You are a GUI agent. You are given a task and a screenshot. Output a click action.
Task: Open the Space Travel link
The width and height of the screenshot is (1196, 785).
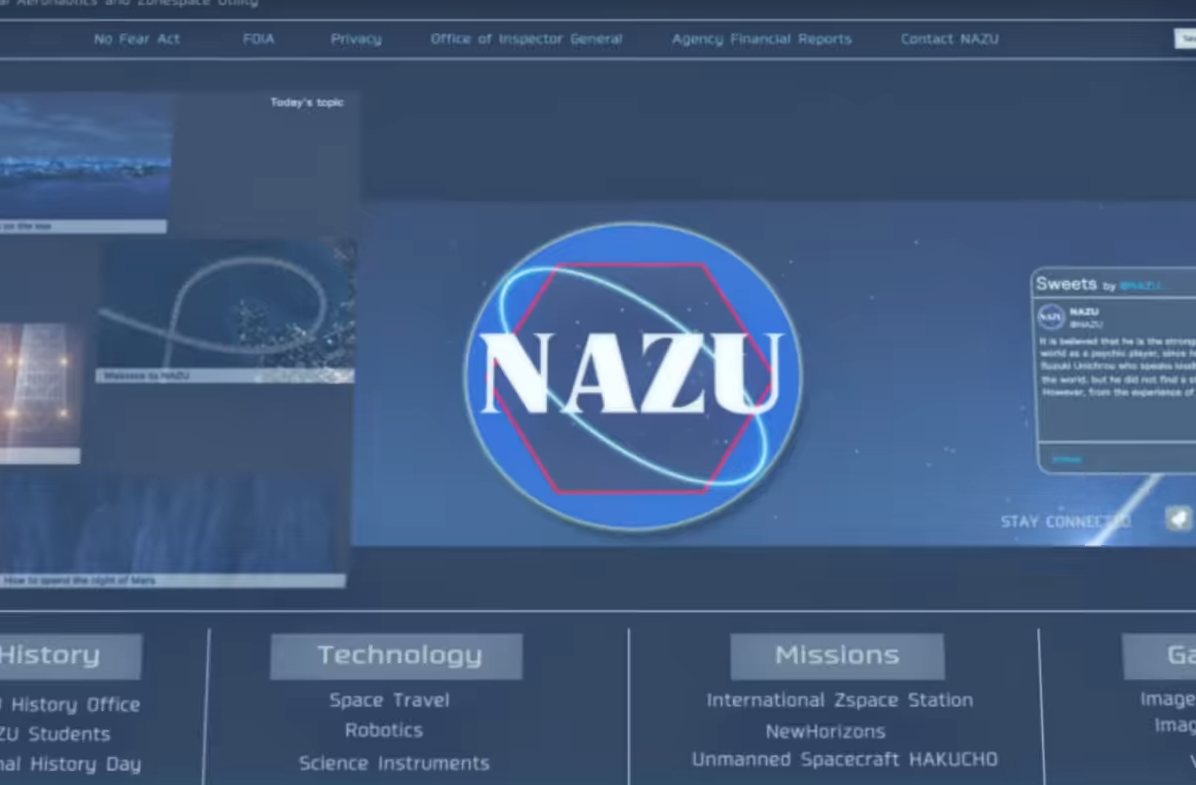[390, 700]
